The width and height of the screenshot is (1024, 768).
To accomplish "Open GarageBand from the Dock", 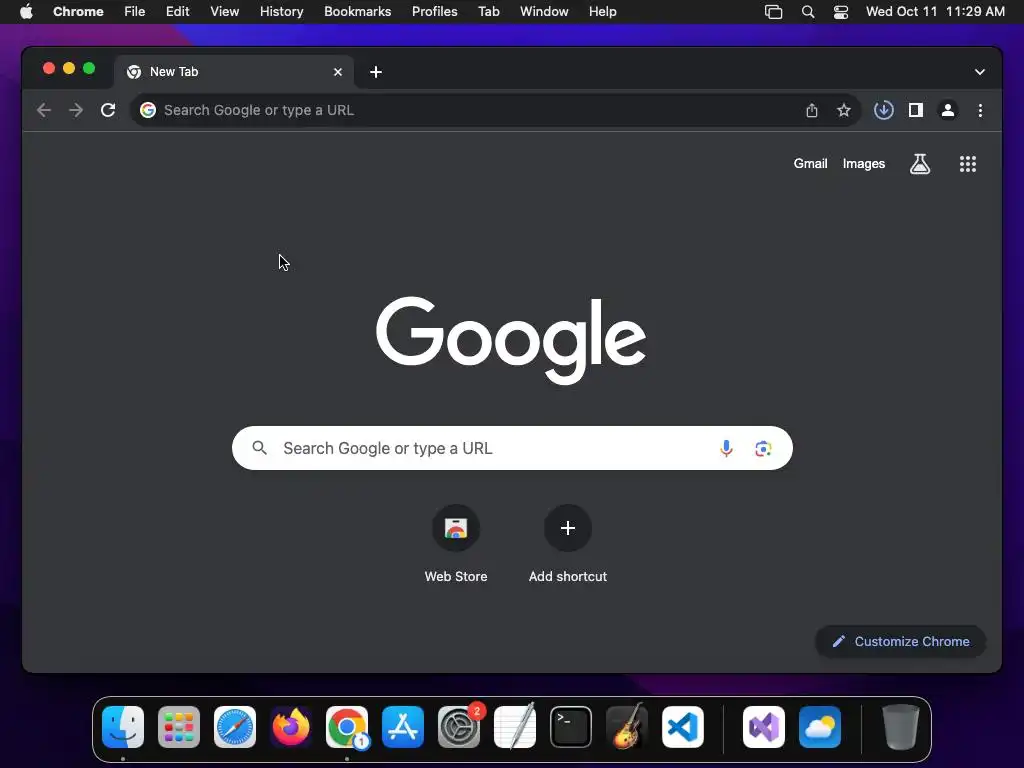I will tap(627, 727).
